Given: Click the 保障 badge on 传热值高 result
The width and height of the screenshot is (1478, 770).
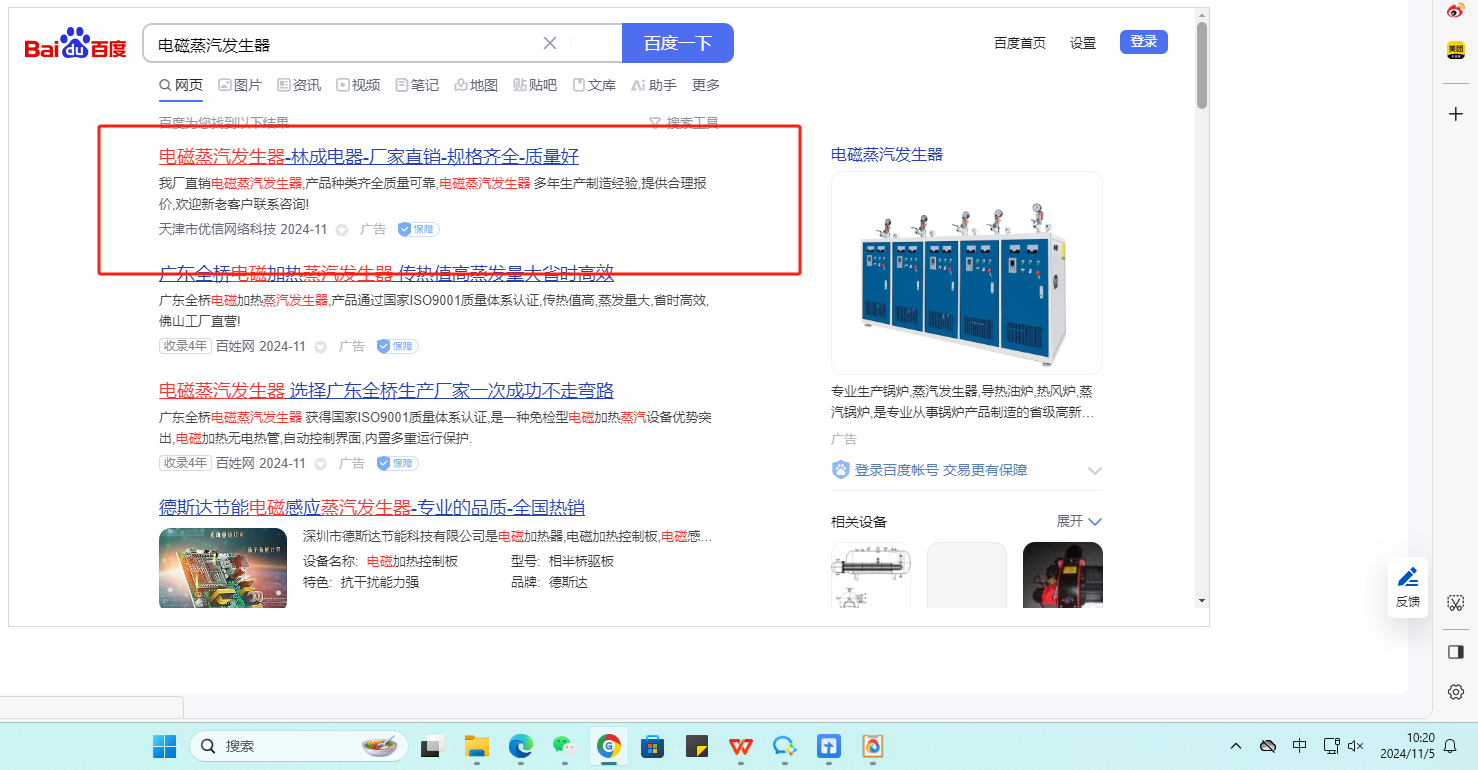Looking at the screenshot, I should point(397,346).
